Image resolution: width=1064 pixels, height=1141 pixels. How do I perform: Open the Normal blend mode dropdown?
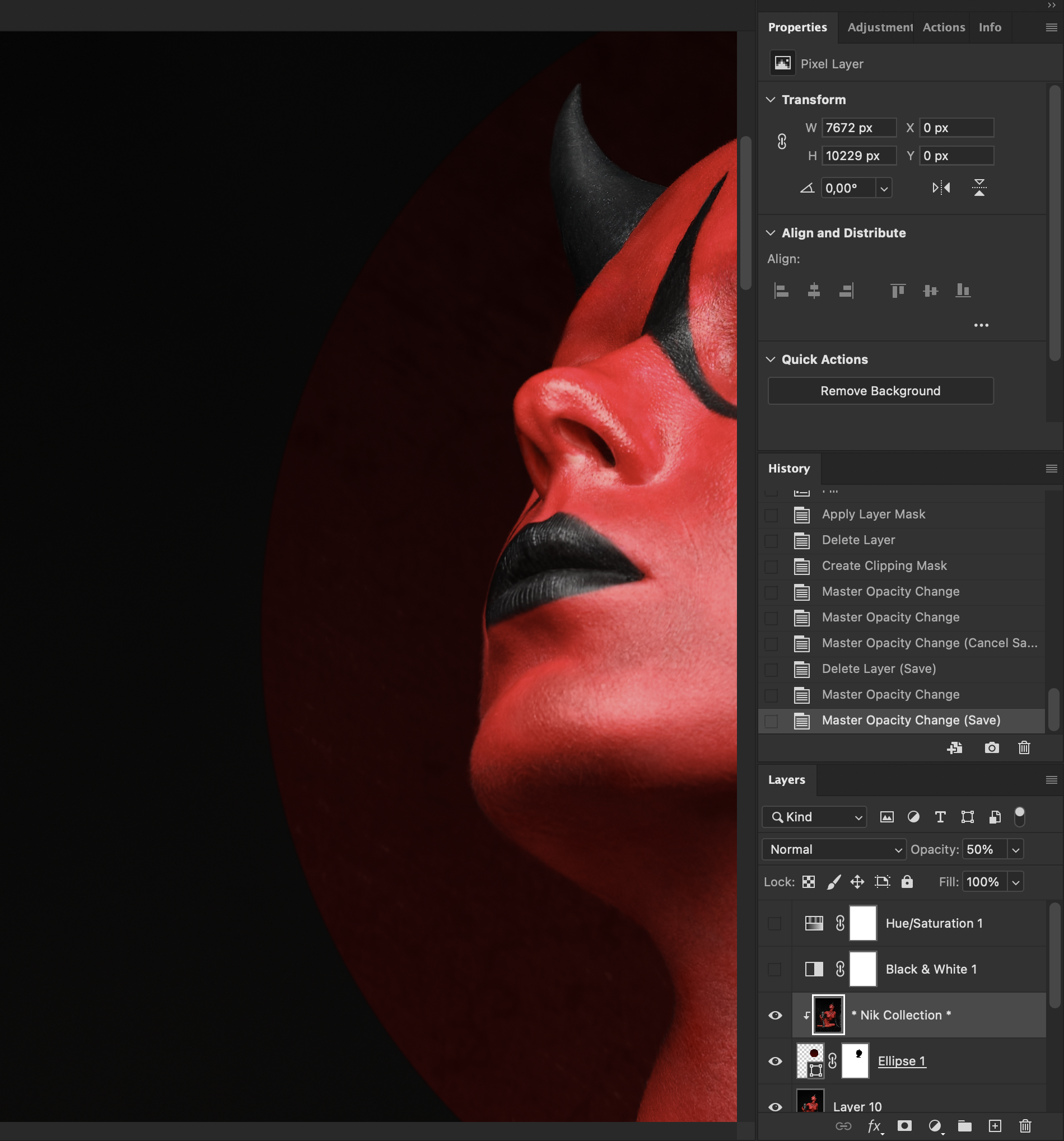point(834,849)
